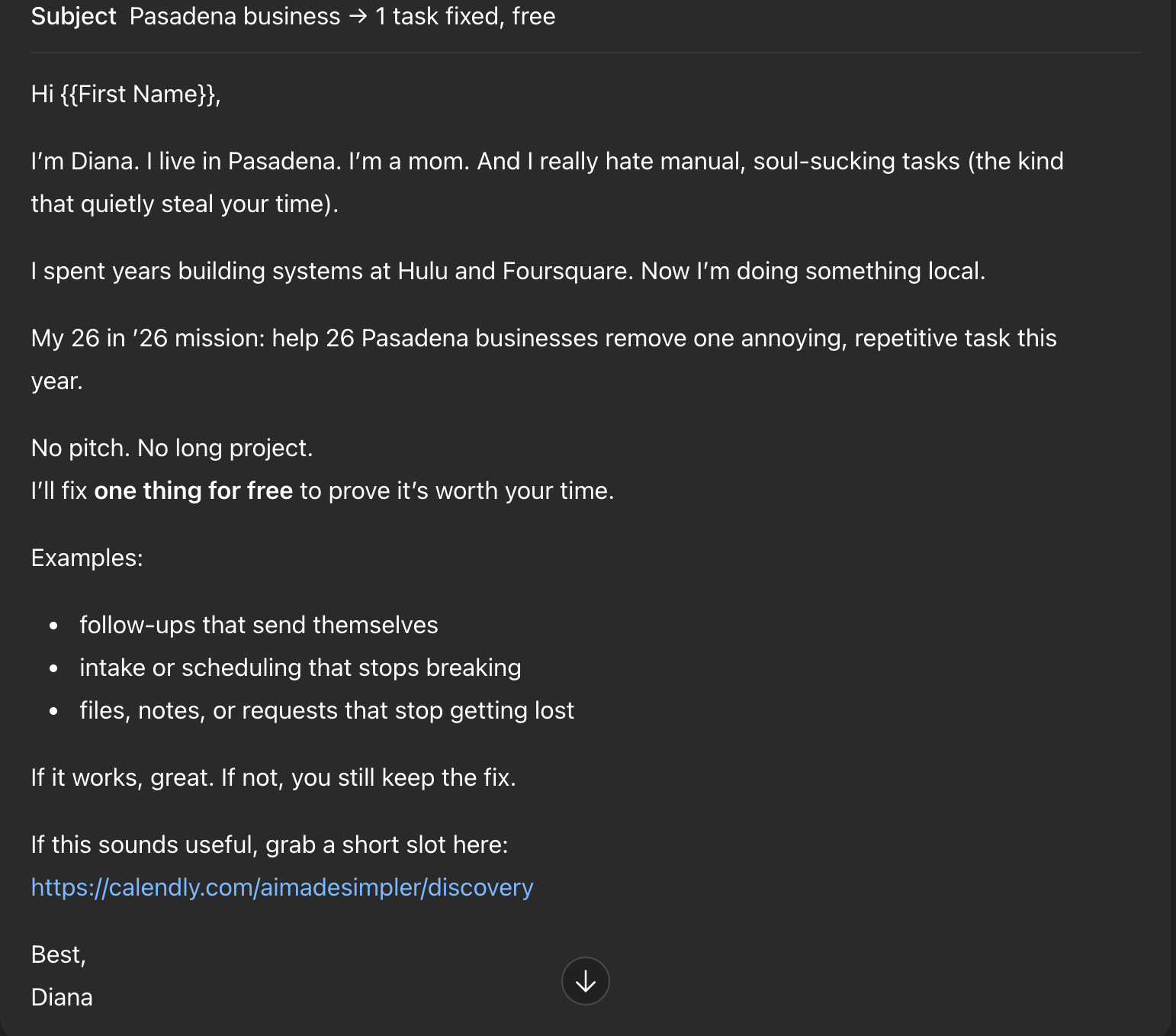Click the 'grab a short slot here' line
This screenshot has height=1036, width=1176.
pyautogui.click(x=270, y=845)
